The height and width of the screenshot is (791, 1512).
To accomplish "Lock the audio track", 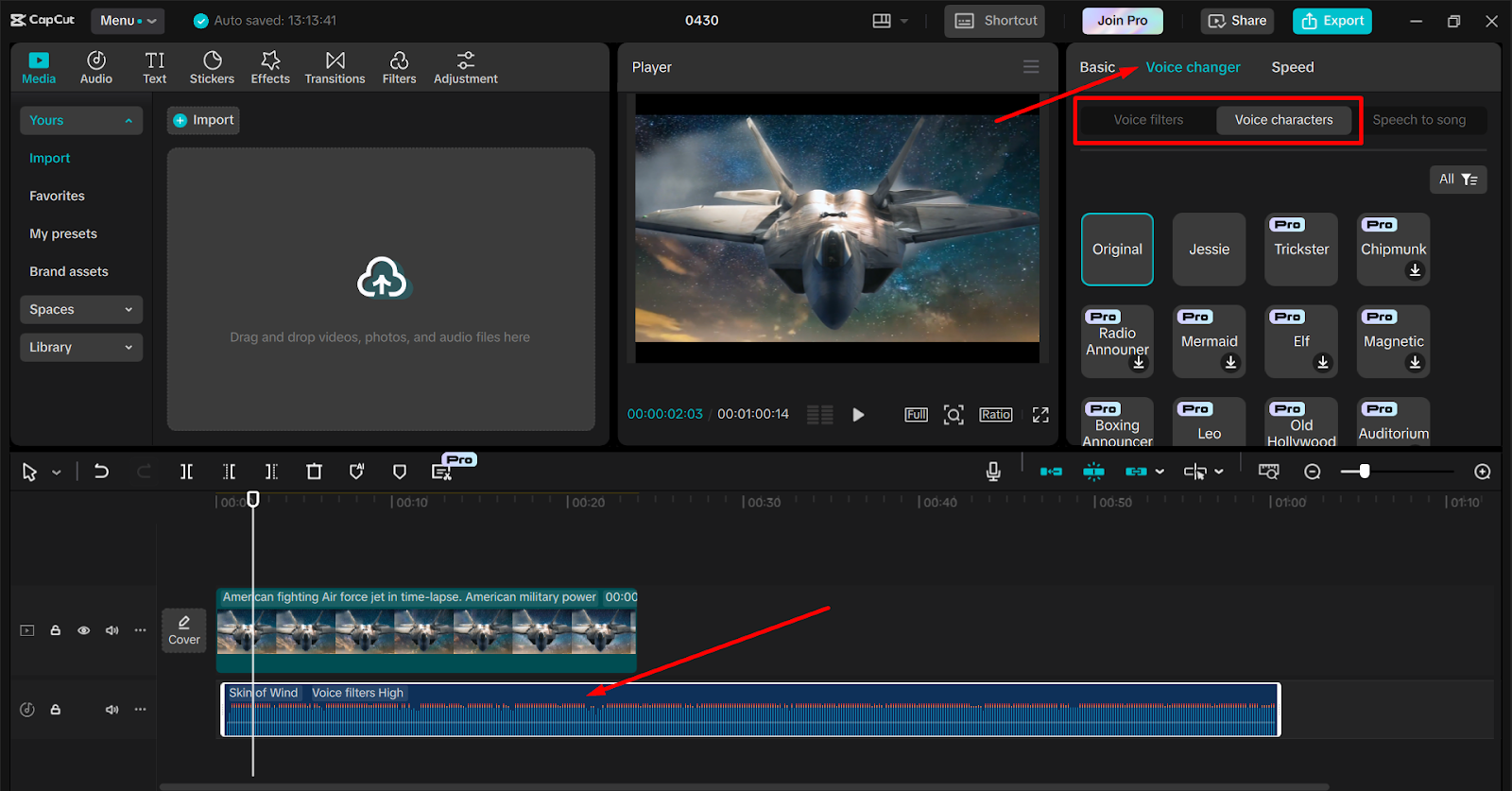I will pyautogui.click(x=56, y=710).
